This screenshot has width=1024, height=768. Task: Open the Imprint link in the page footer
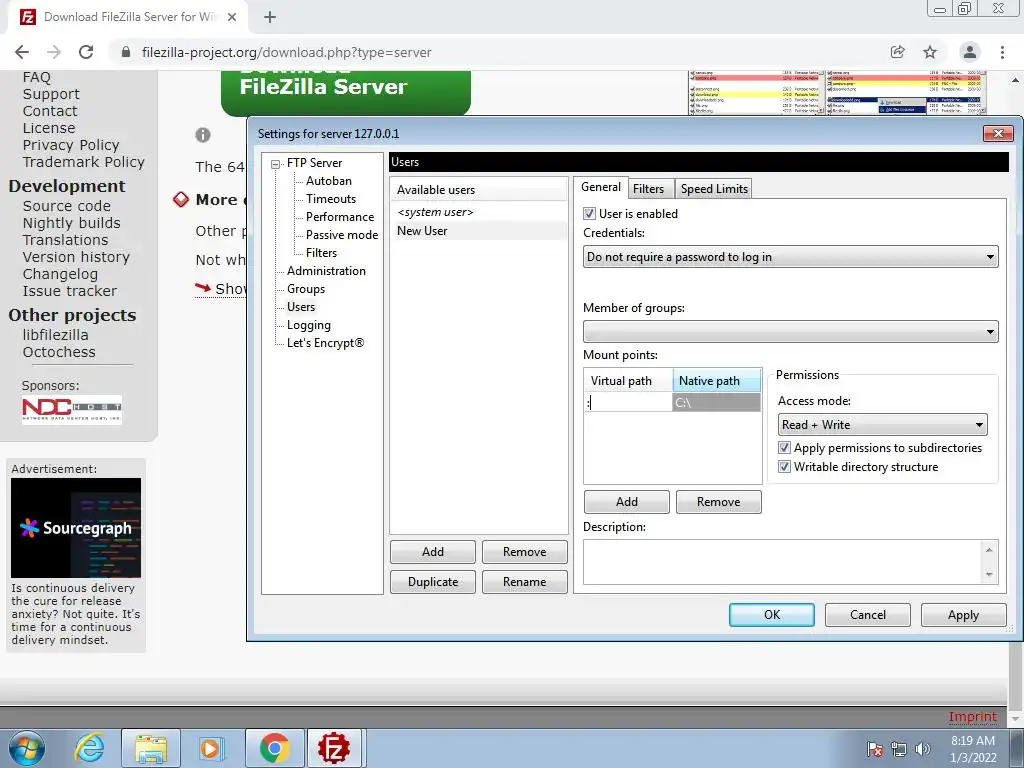click(972, 717)
